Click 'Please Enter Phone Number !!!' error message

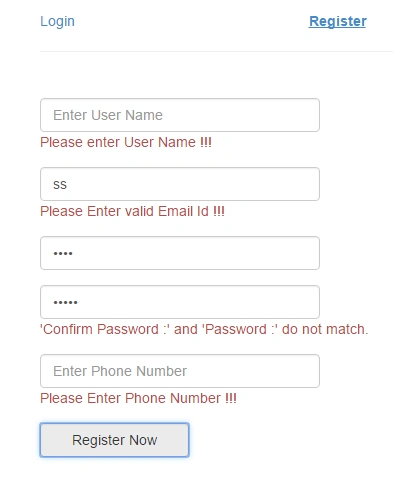(x=138, y=398)
